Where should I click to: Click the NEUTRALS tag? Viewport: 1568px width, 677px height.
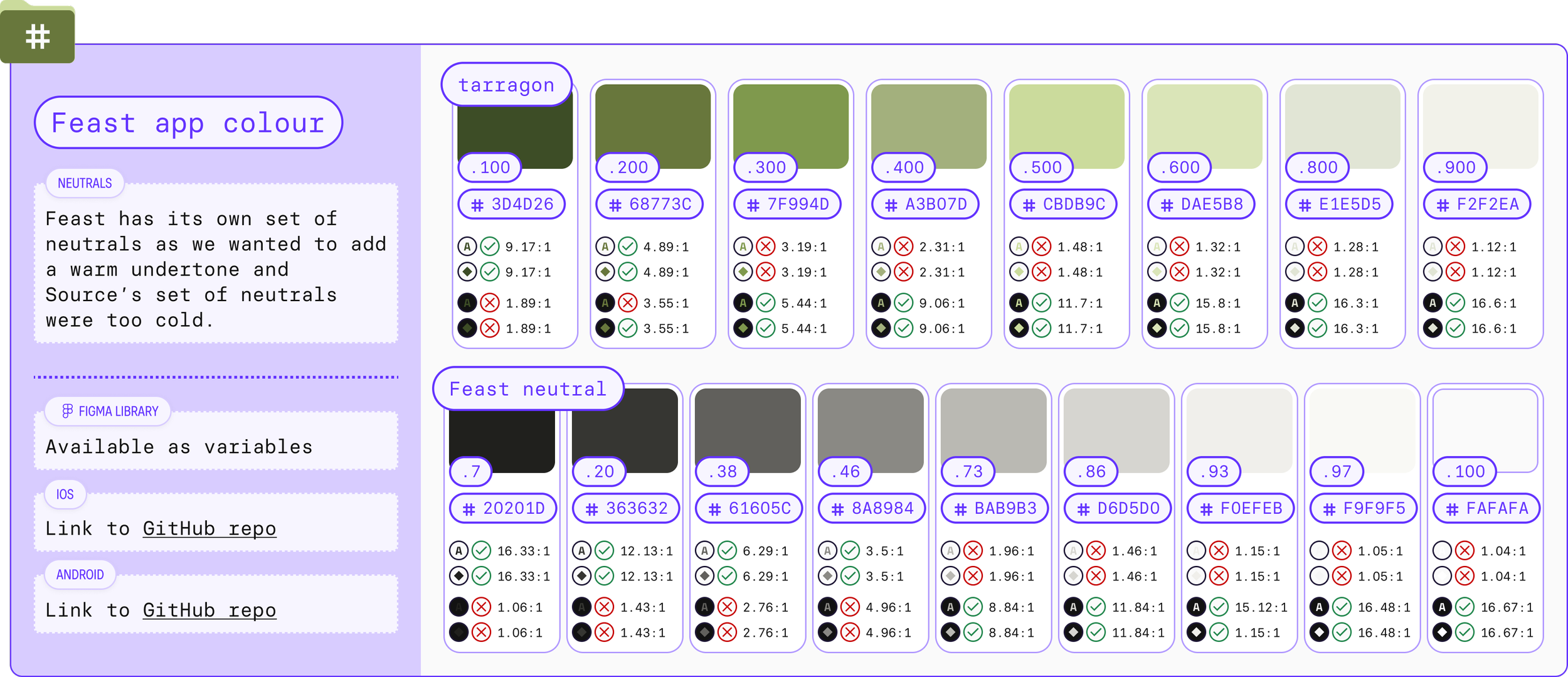coord(85,183)
